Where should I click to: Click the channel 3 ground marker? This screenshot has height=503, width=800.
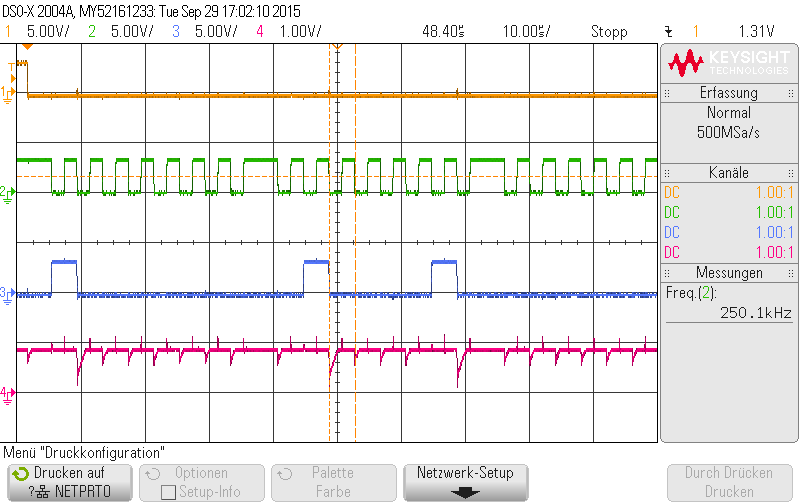point(8,294)
